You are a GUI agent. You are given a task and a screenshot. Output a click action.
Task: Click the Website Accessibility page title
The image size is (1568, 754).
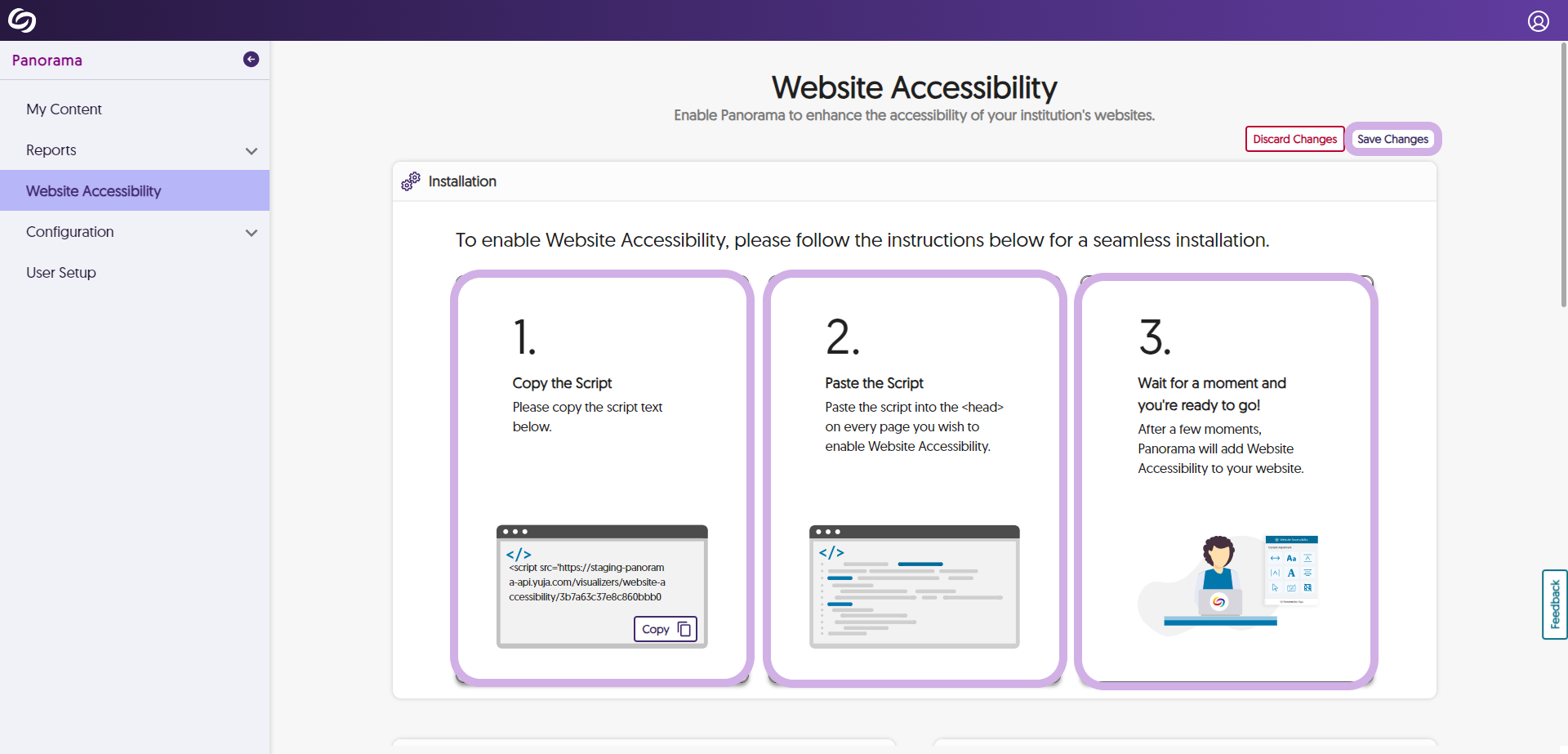coord(915,87)
